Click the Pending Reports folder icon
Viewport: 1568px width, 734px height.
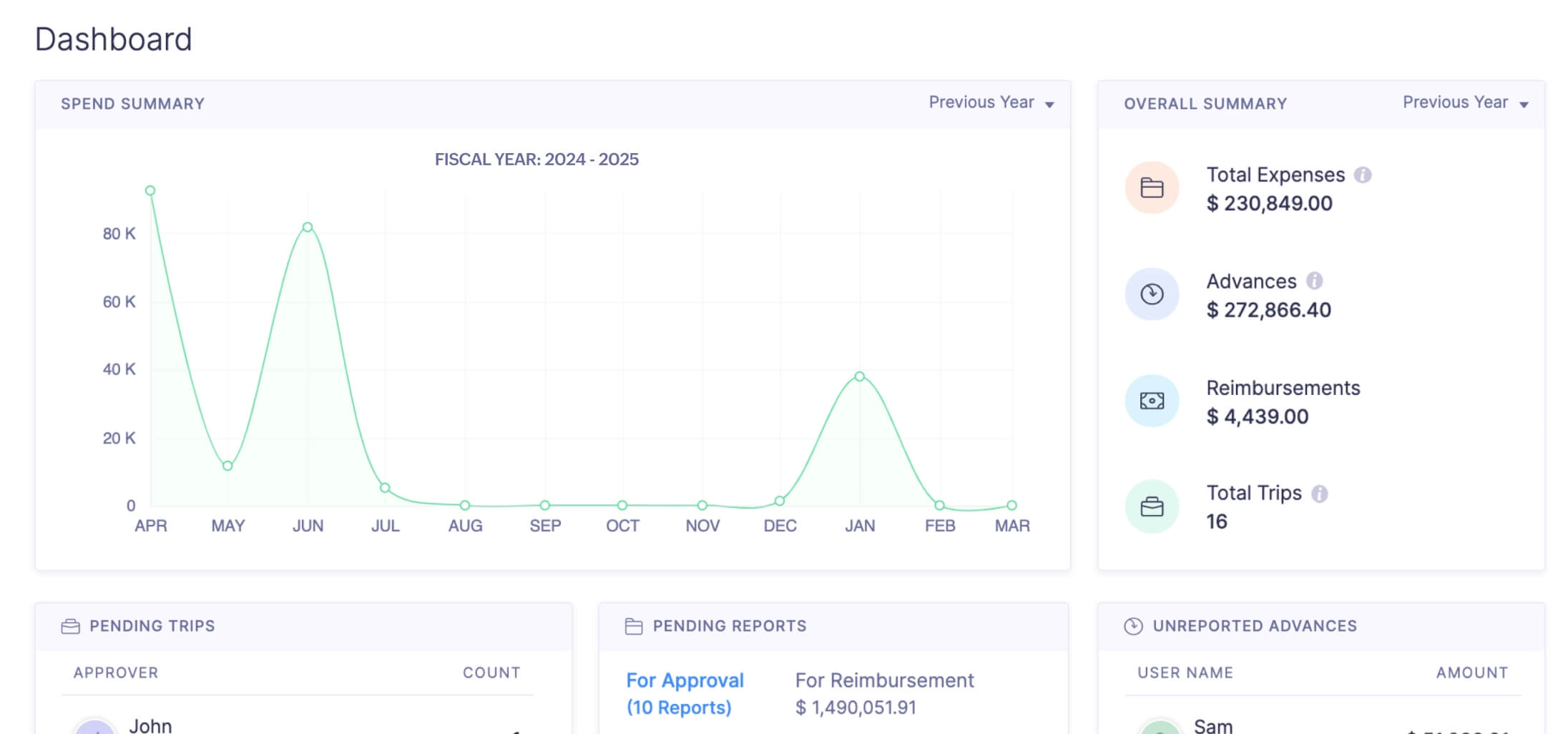pyautogui.click(x=633, y=627)
